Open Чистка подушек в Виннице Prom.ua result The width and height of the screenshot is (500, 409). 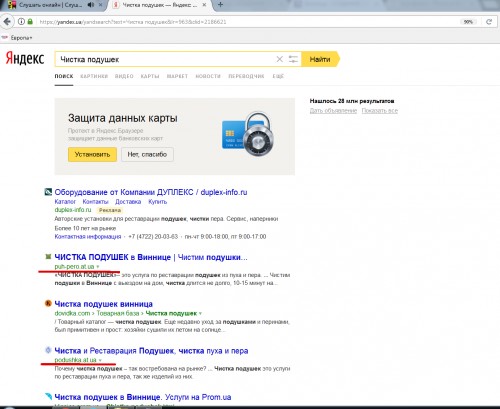coord(143,397)
